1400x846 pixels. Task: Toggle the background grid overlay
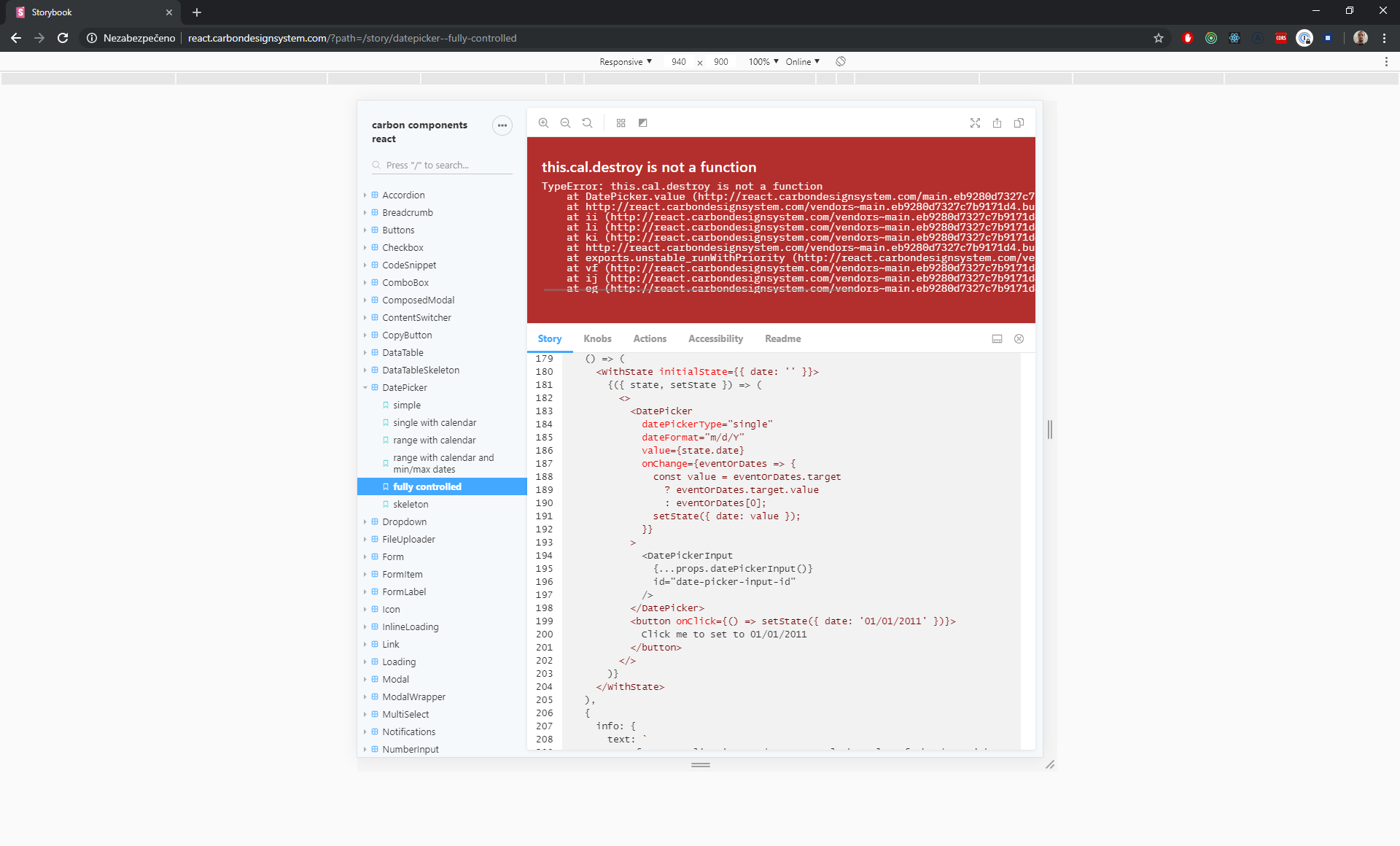[x=621, y=123]
